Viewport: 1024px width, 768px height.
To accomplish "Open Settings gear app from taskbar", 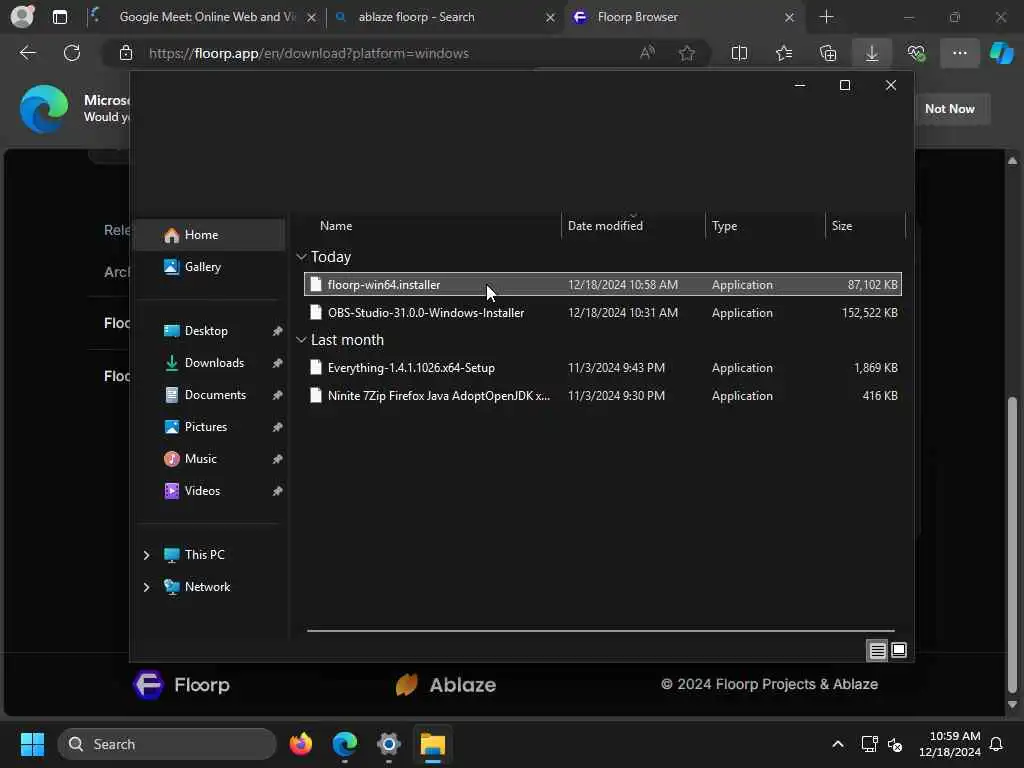I will 389,744.
